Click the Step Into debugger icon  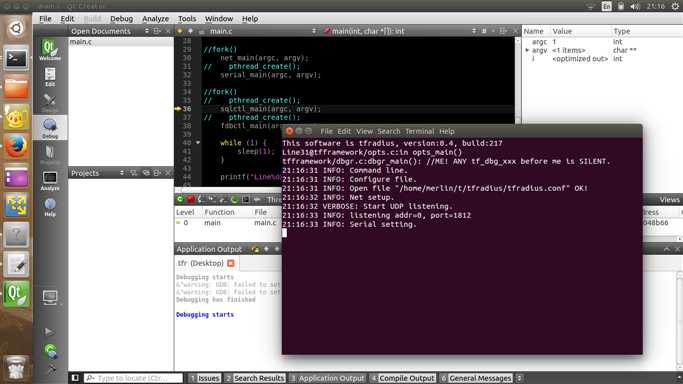[x=212, y=199]
